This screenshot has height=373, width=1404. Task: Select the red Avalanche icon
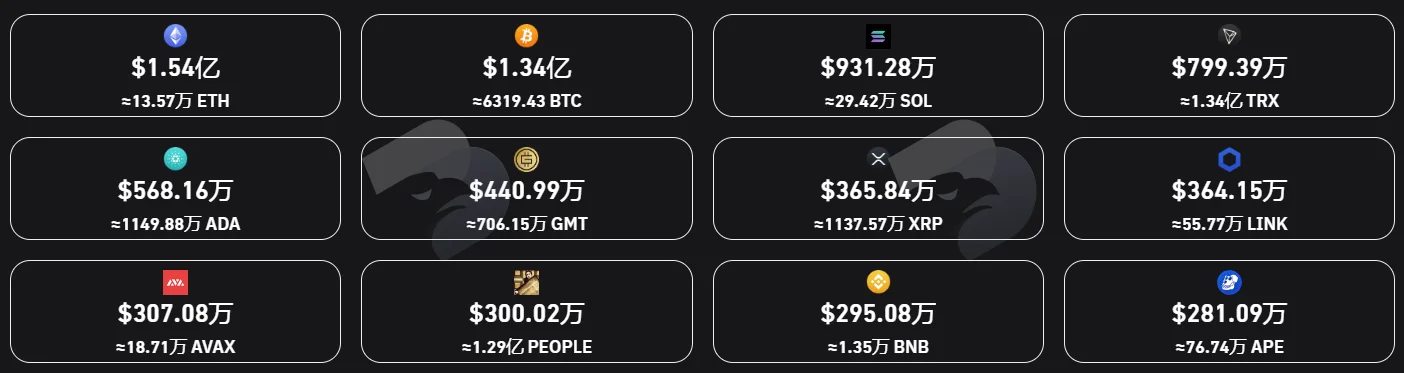point(175,281)
